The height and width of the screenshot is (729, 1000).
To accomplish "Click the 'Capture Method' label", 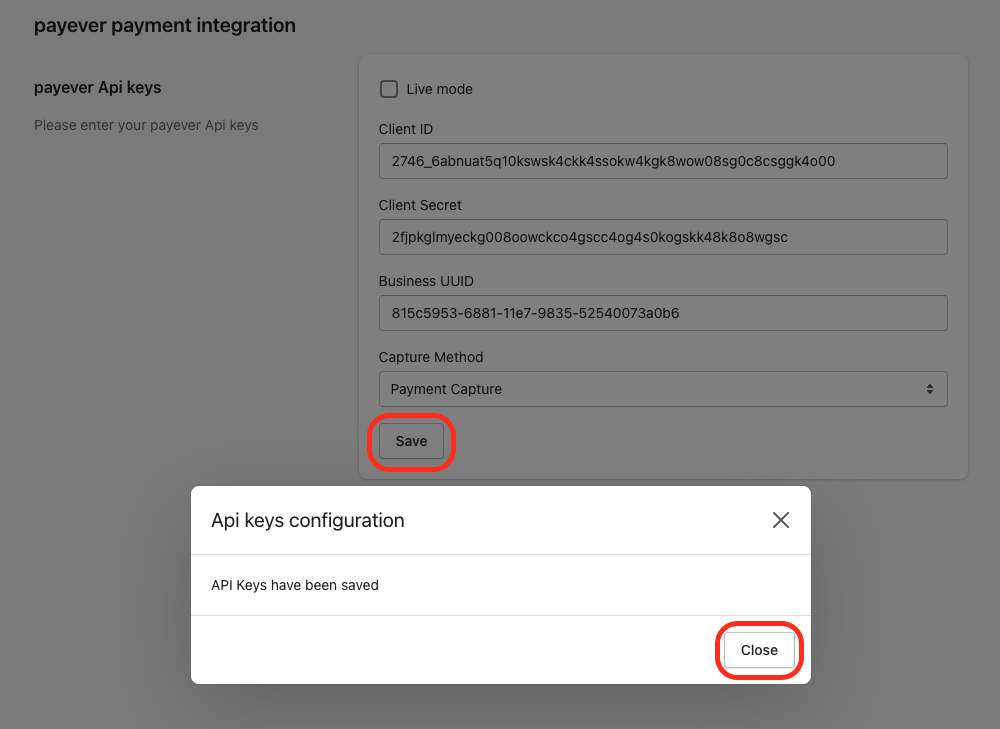I will click(x=430, y=357).
